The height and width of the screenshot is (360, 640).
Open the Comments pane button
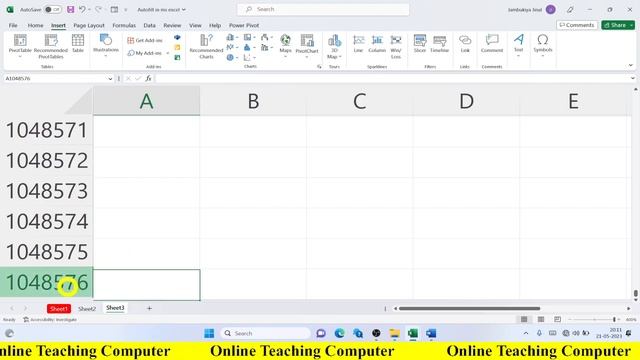(577, 25)
